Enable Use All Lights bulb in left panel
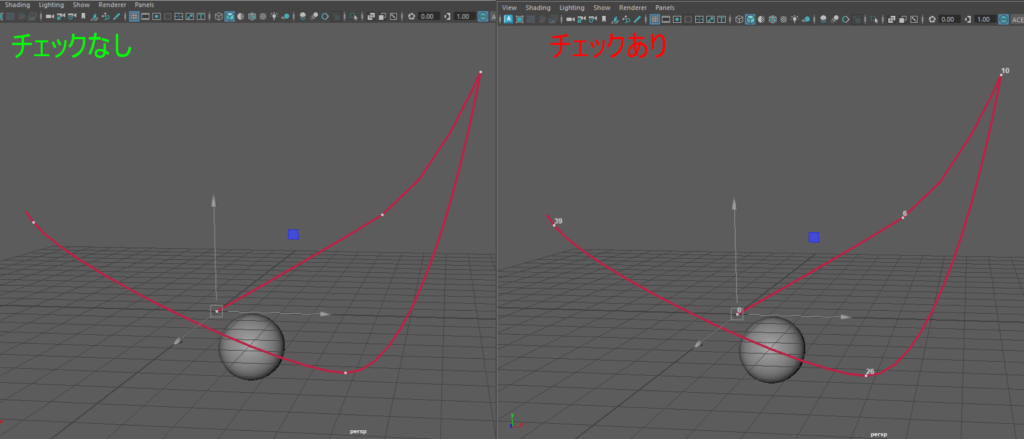The image size is (1024, 439). click(273, 17)
